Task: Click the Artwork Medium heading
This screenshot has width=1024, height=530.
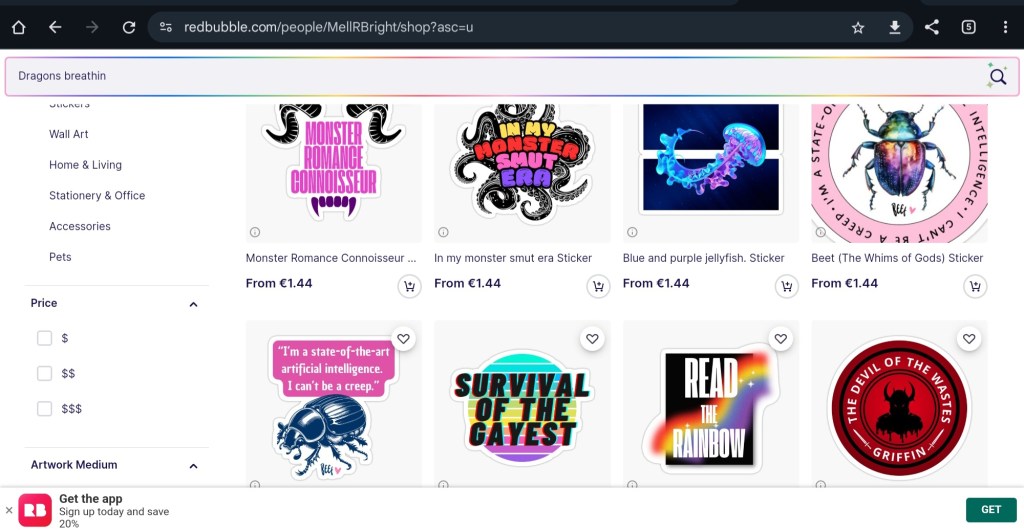Action: click(74, 465)
